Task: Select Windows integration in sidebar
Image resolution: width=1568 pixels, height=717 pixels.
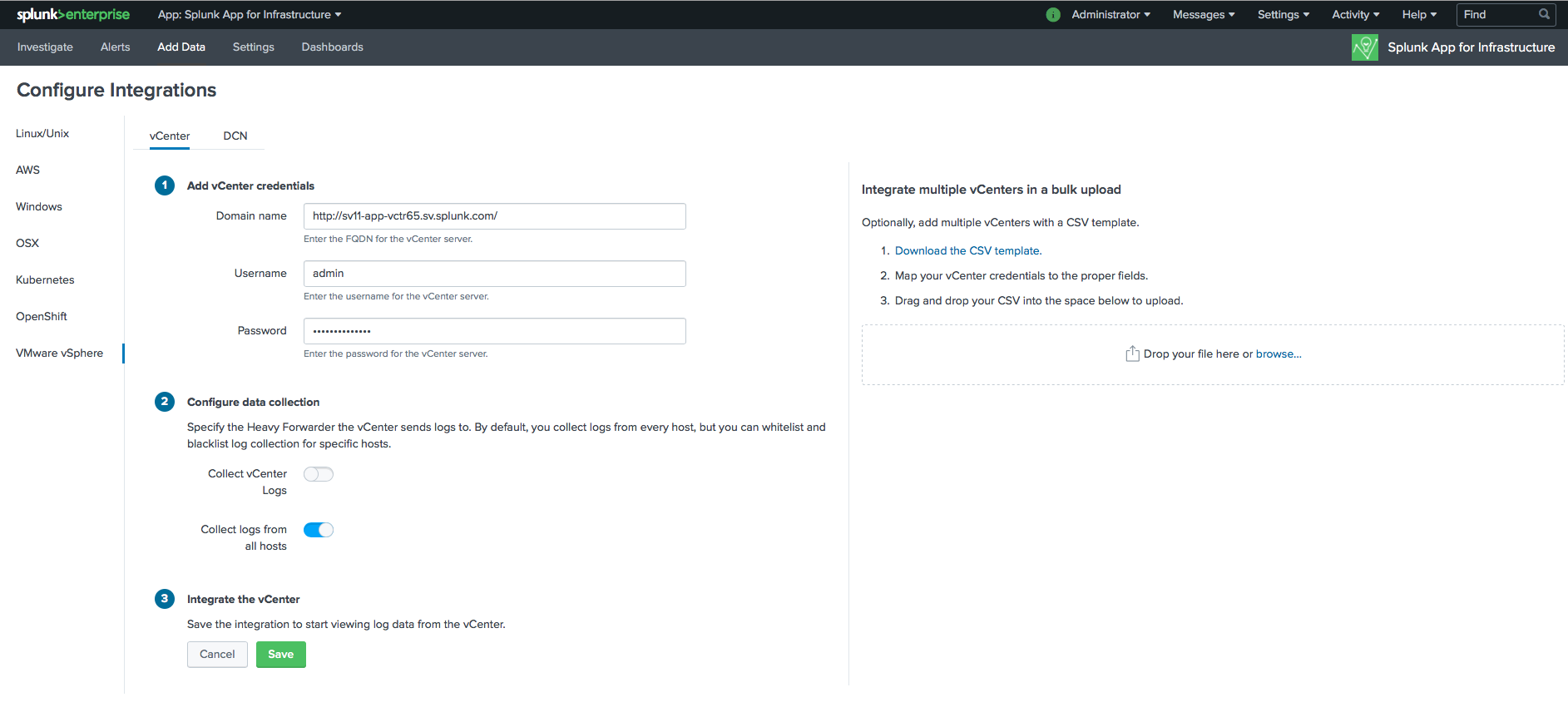Action: click(x=39, y=206)
